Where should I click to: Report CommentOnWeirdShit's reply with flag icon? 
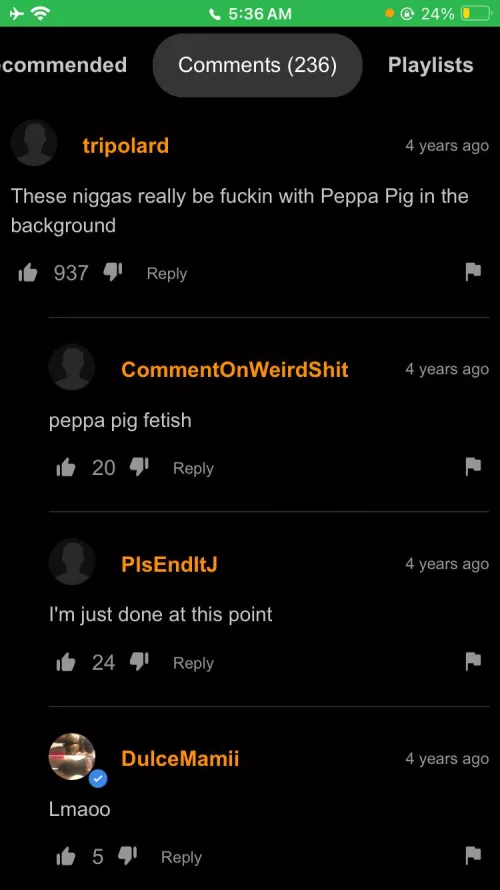(x=473, y=467)
